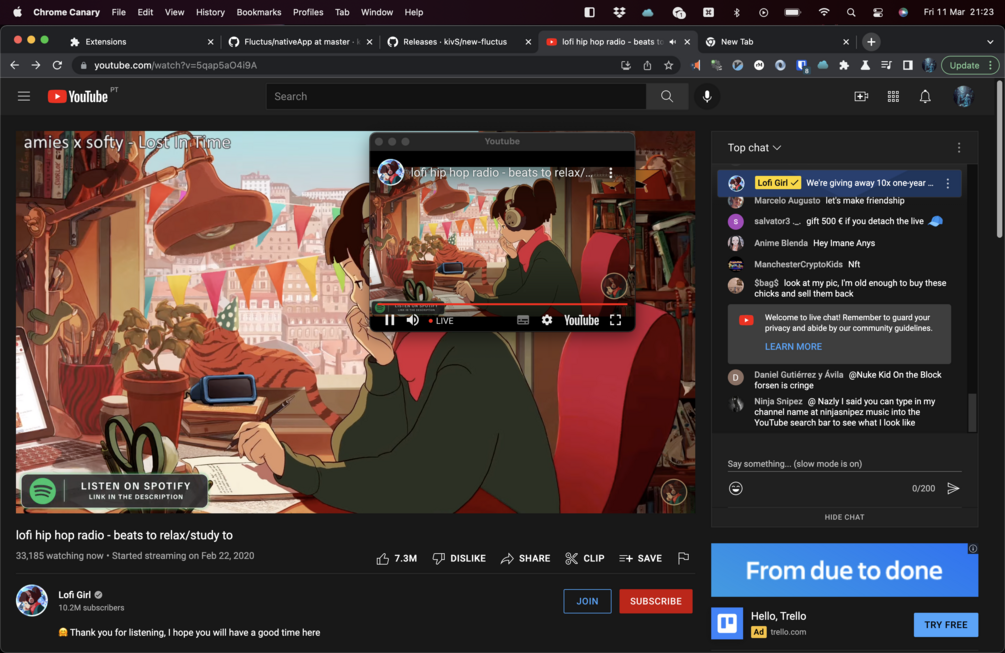The image size is (1005, 653).
Task: Open the YouTube apps grid
Action: 893,96
